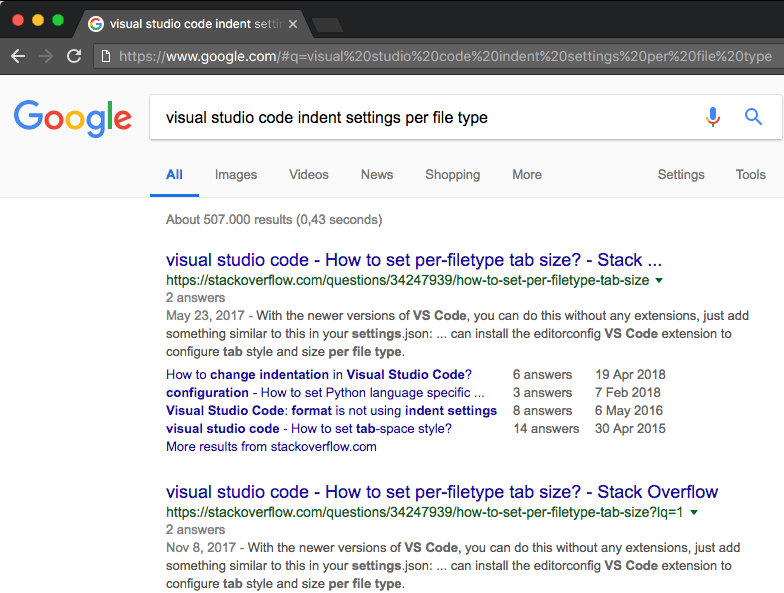Open a new browser tab
The image size is (784, 593).
click(x=327, y=24)
